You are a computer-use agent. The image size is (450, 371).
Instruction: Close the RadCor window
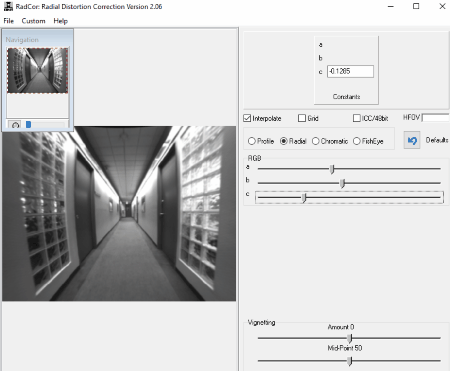click(x=442, y=6)
